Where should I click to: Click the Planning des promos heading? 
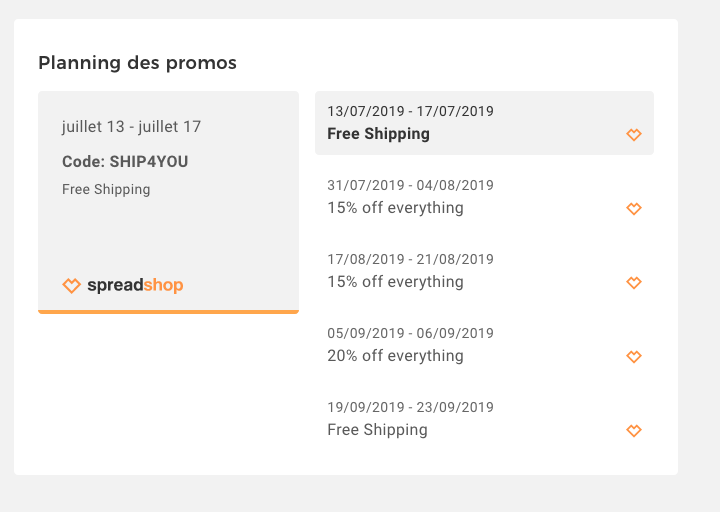click(137, 63)
